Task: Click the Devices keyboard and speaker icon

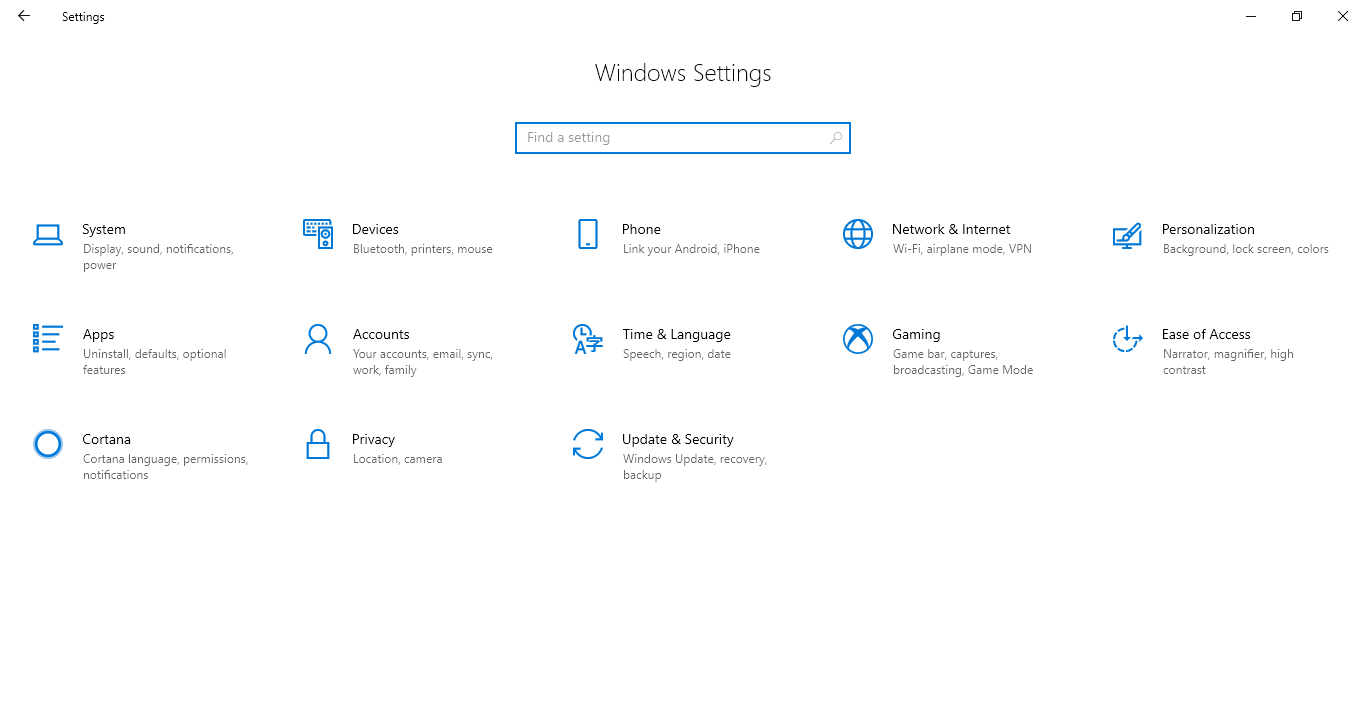Action: 318,234
